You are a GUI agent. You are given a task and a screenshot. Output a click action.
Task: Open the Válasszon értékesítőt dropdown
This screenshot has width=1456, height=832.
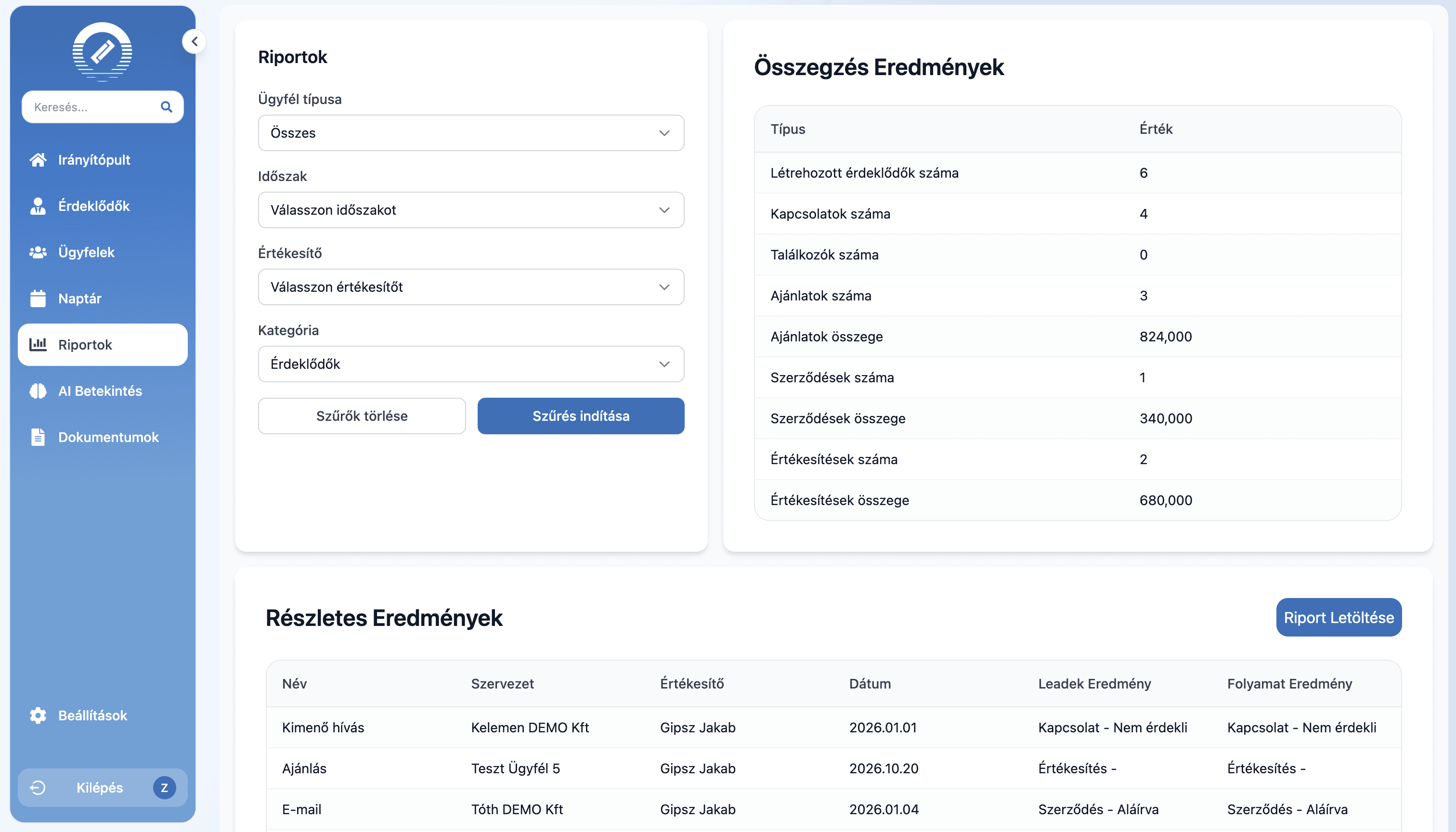click(x=470, y=287)
